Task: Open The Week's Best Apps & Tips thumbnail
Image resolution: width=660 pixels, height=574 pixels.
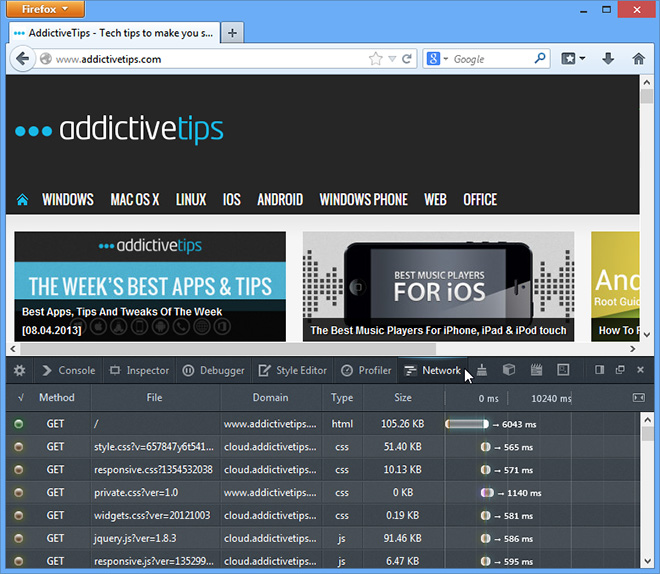Action: (150, 286)
